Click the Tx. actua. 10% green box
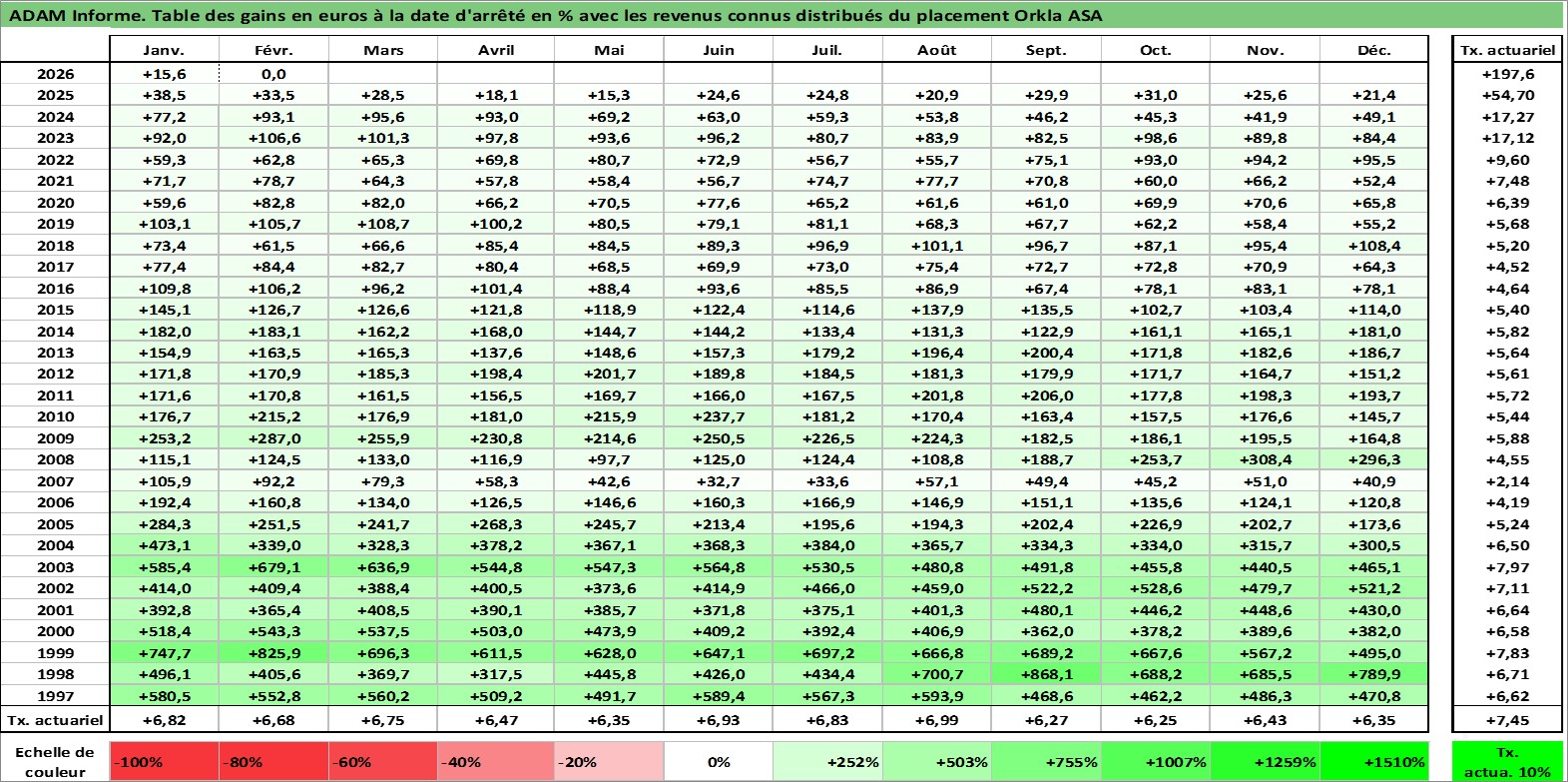Image resolution: width=1568 pixels, height=782 pixels. click(1507, 761)
